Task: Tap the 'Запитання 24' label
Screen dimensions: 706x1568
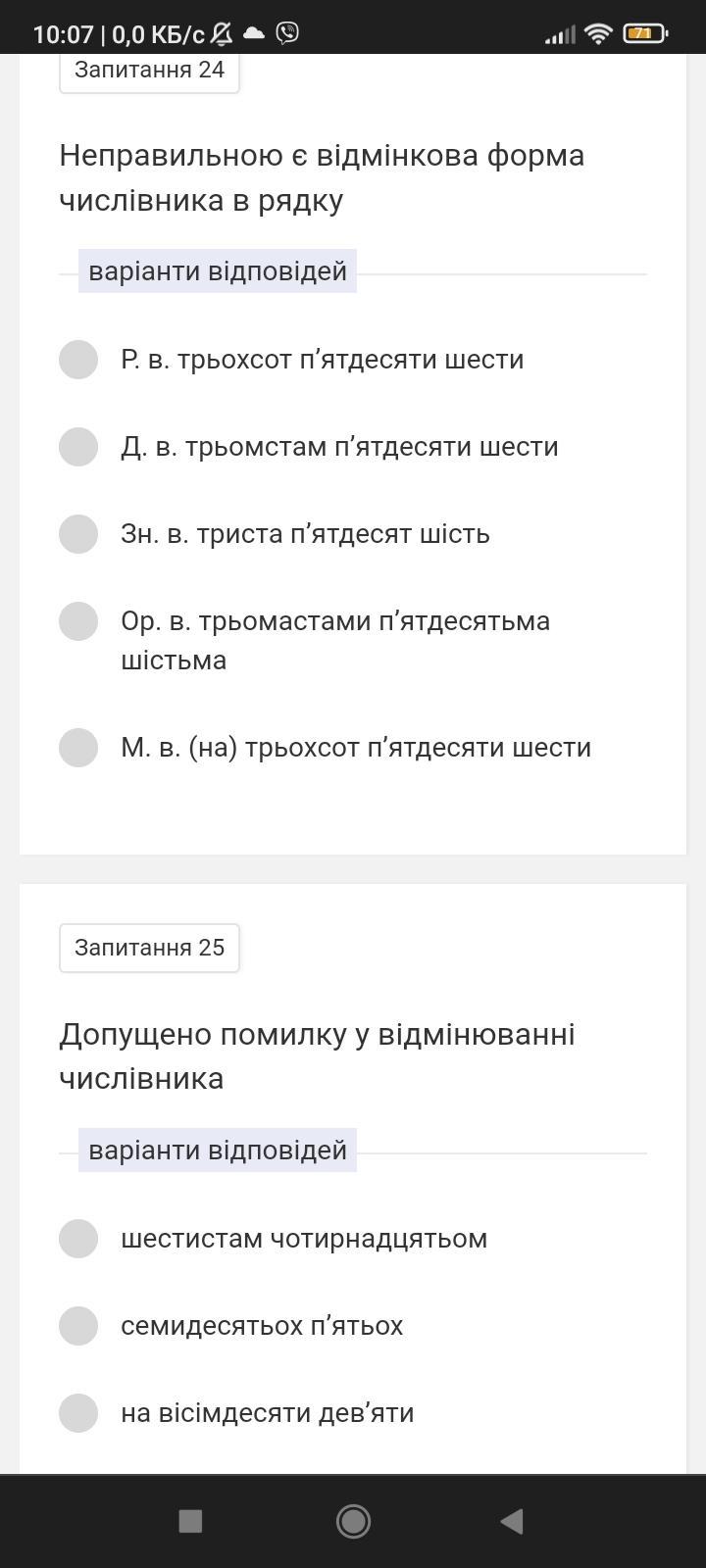Action: point(149,70)
